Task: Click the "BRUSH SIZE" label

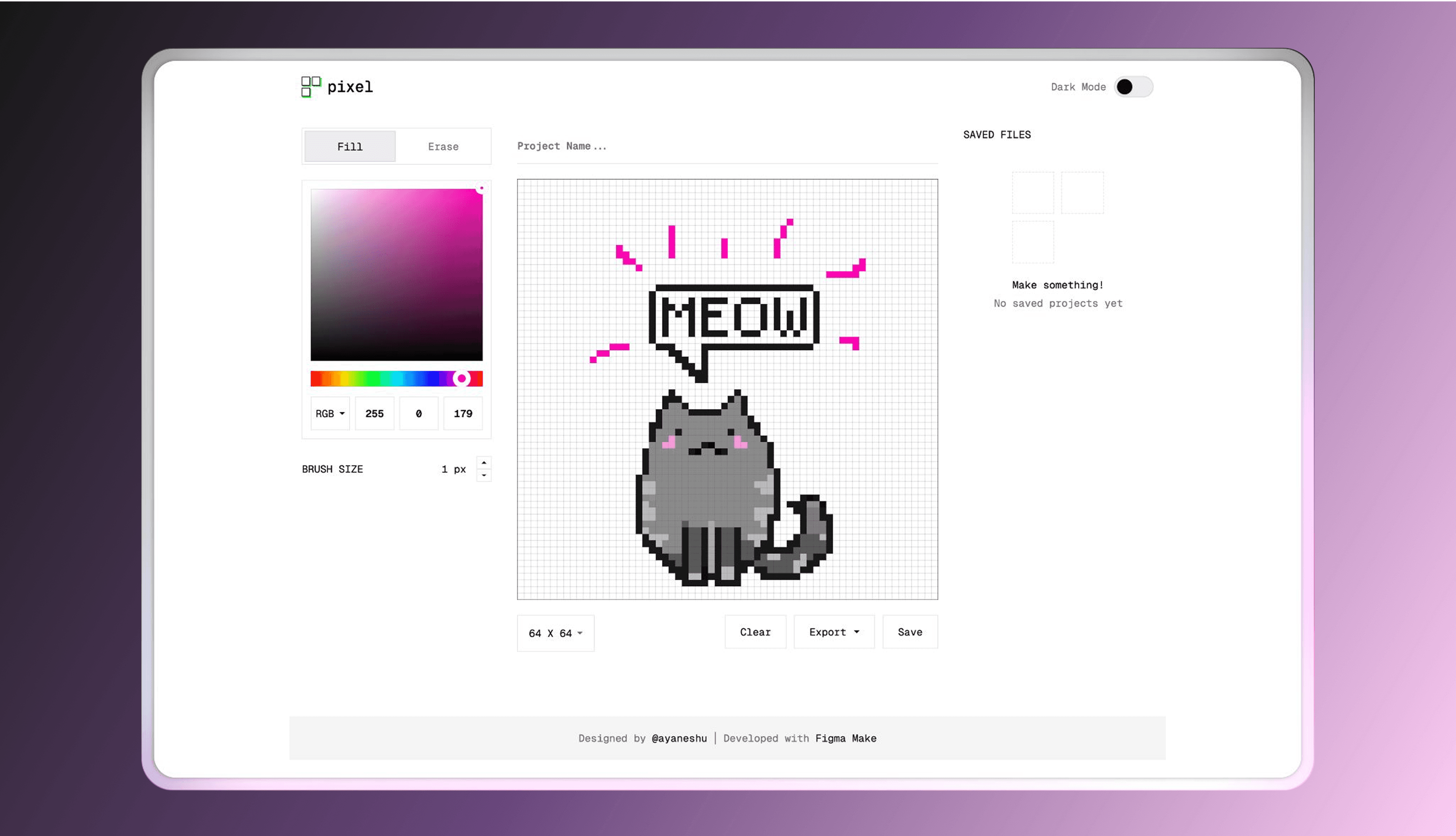Action: [333, 469]
